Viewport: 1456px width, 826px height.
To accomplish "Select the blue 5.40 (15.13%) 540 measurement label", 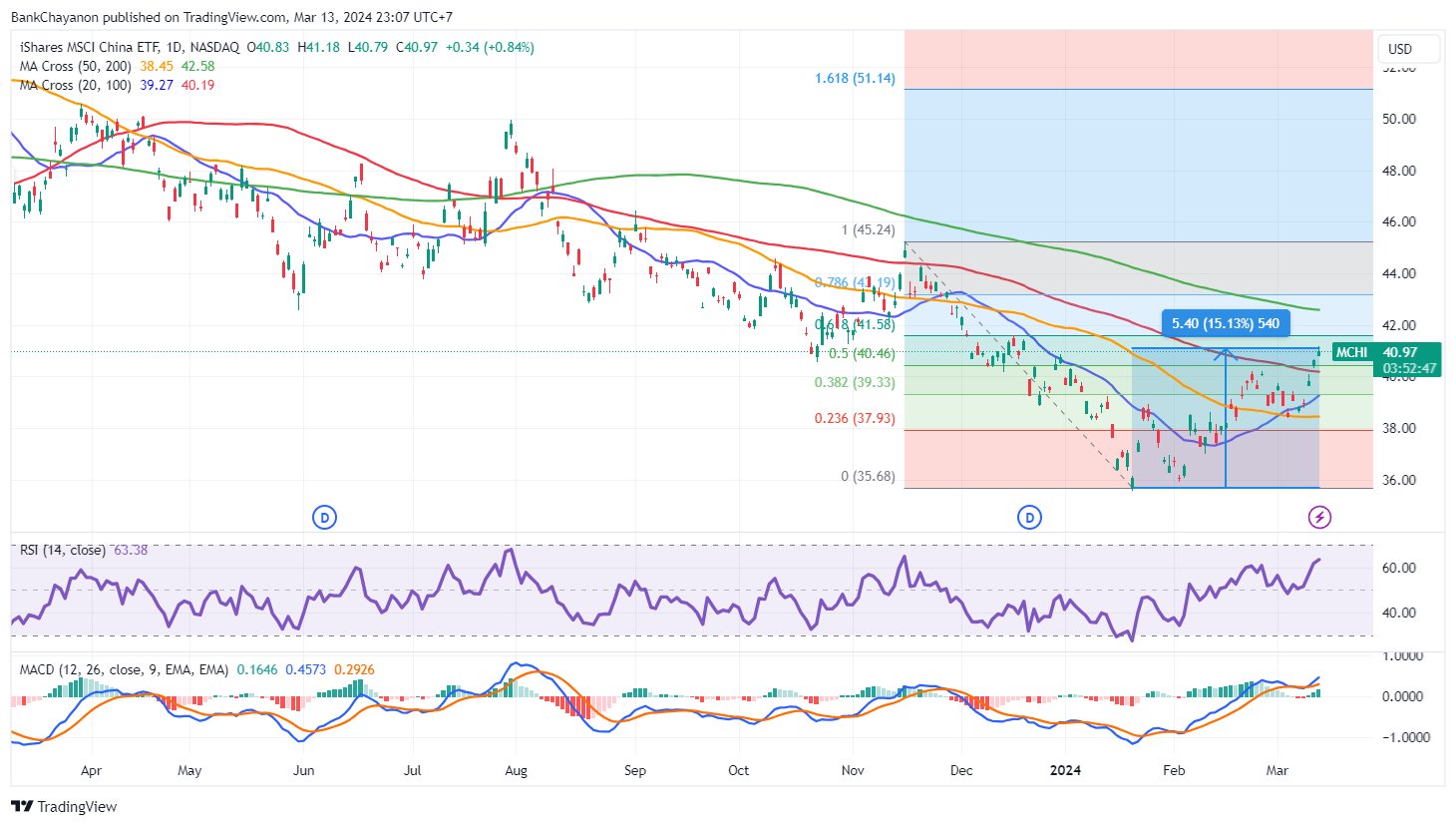I will 1226,323.
